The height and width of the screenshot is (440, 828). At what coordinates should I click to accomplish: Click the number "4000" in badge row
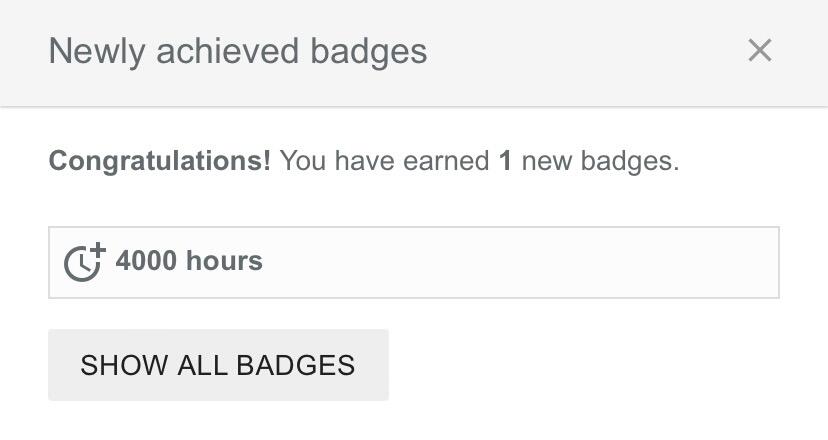147,261
